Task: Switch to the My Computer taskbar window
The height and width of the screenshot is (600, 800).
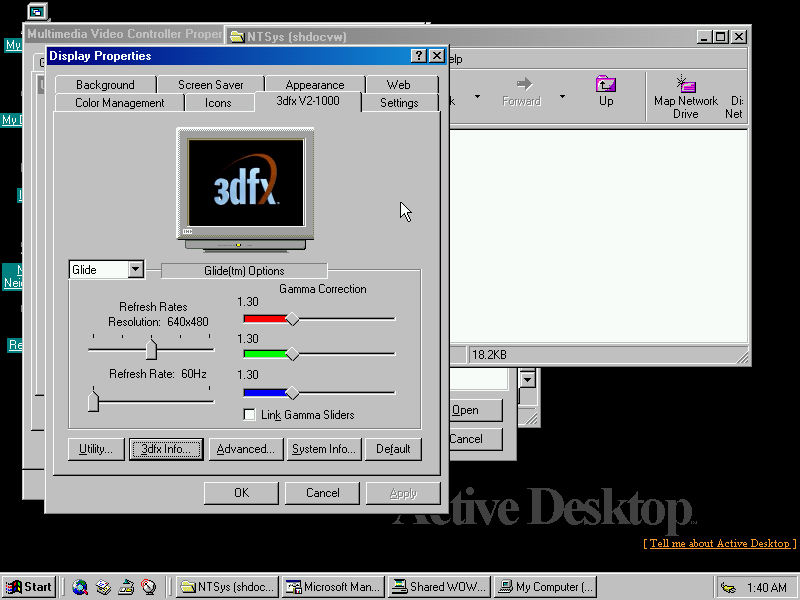Action: tap(546, 587)
